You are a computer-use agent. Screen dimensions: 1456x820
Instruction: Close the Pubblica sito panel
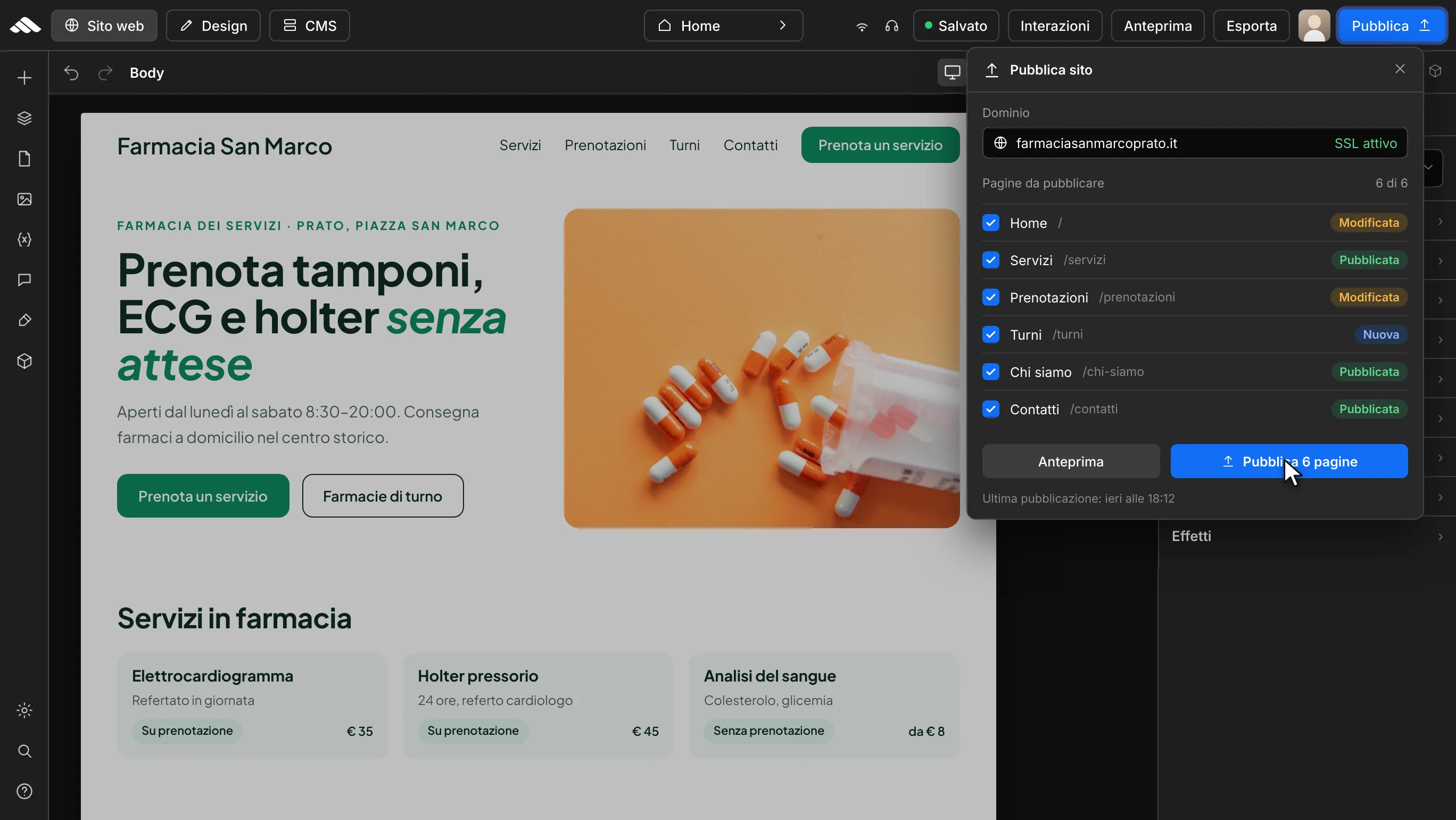[1400, 69]
